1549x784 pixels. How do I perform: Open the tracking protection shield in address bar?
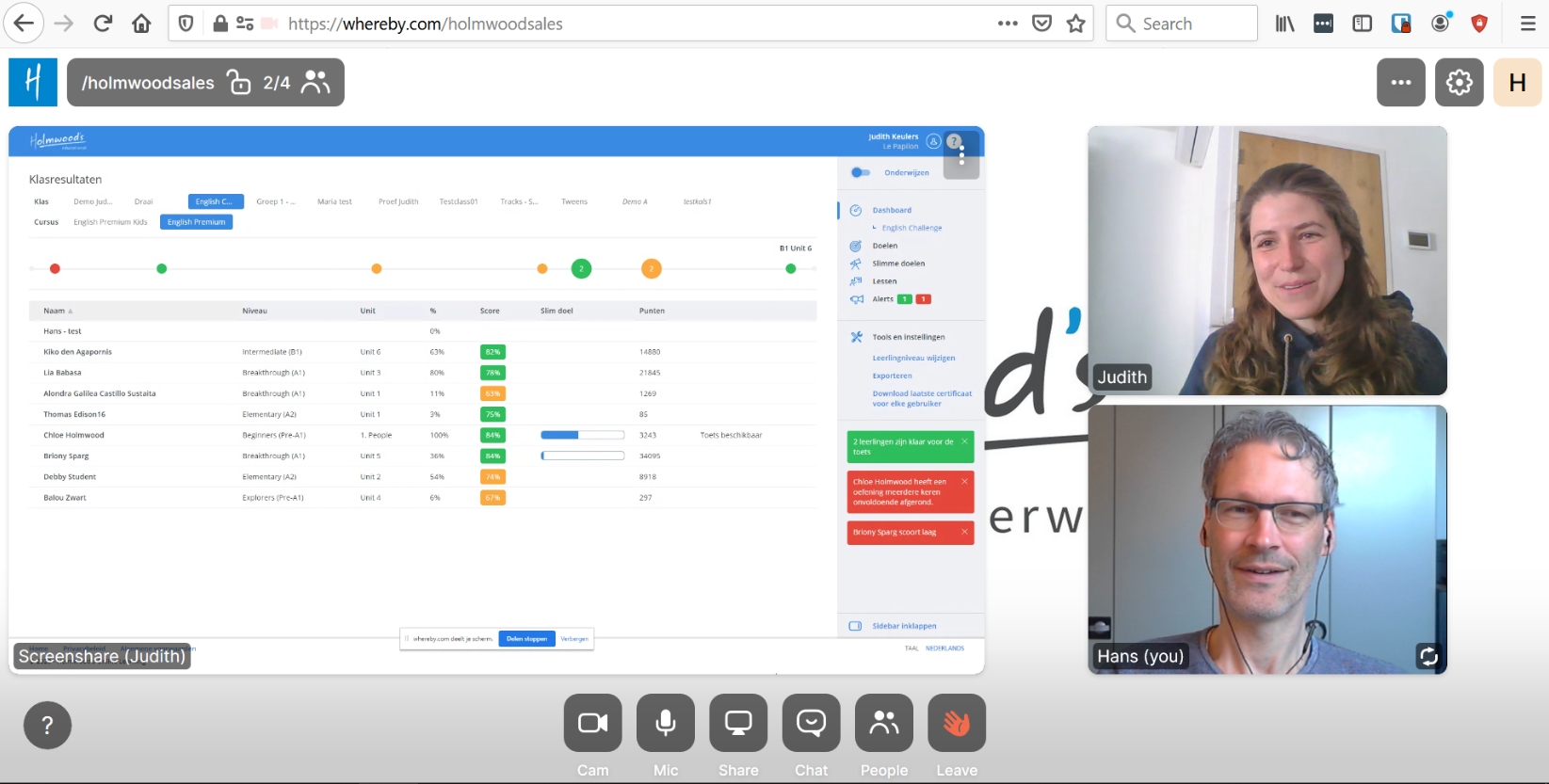tap(186, 24)
